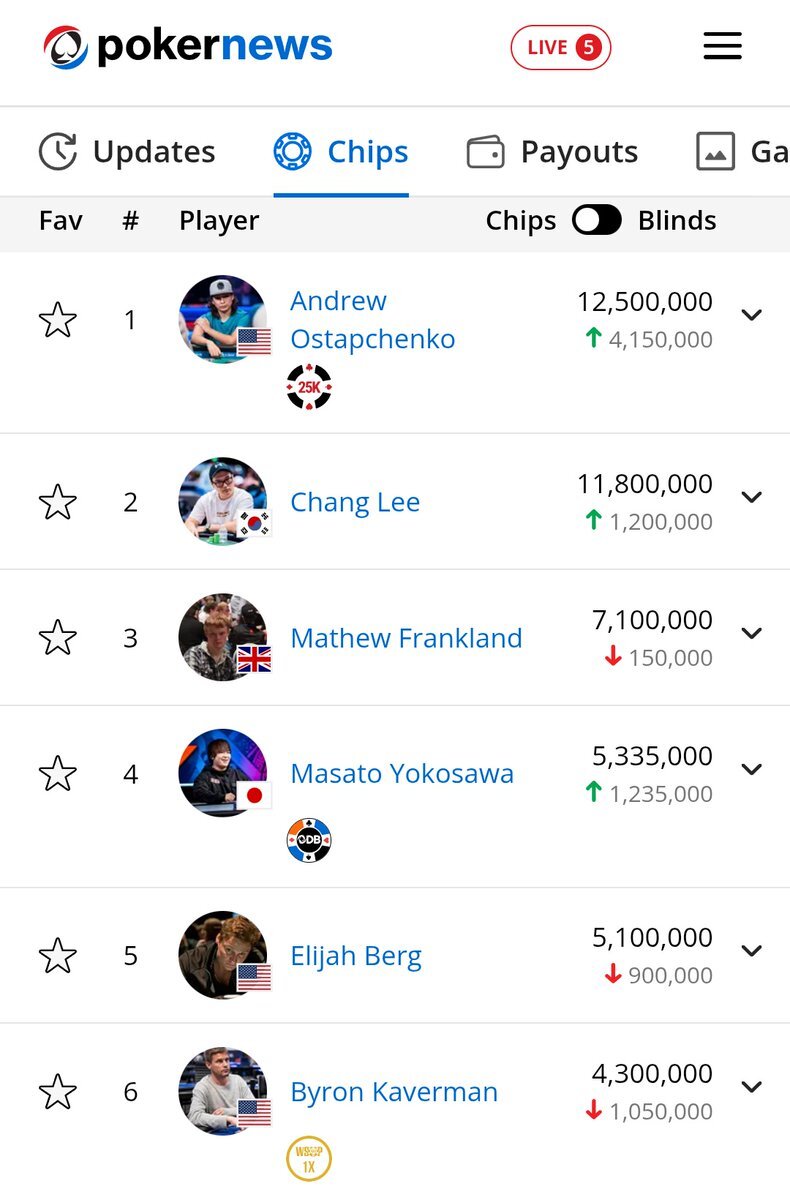Viewport: 790px width, 1200px height.
Task: Favorite Chang Lee with the star icon
Action: 57,502
